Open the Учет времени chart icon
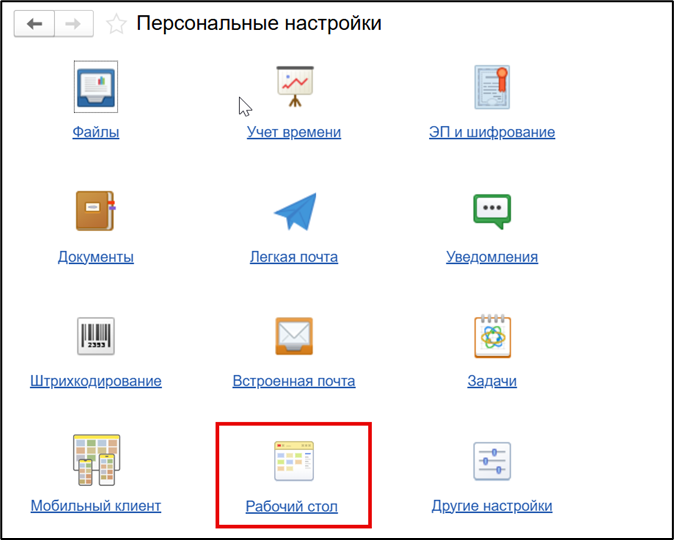This screenshot has height=540, width=674. pos(295,86)
